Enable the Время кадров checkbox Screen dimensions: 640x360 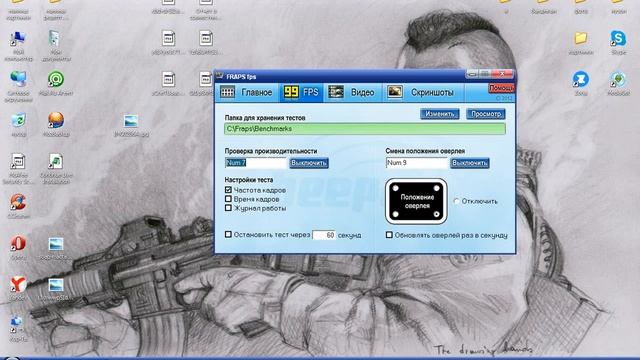228,199
